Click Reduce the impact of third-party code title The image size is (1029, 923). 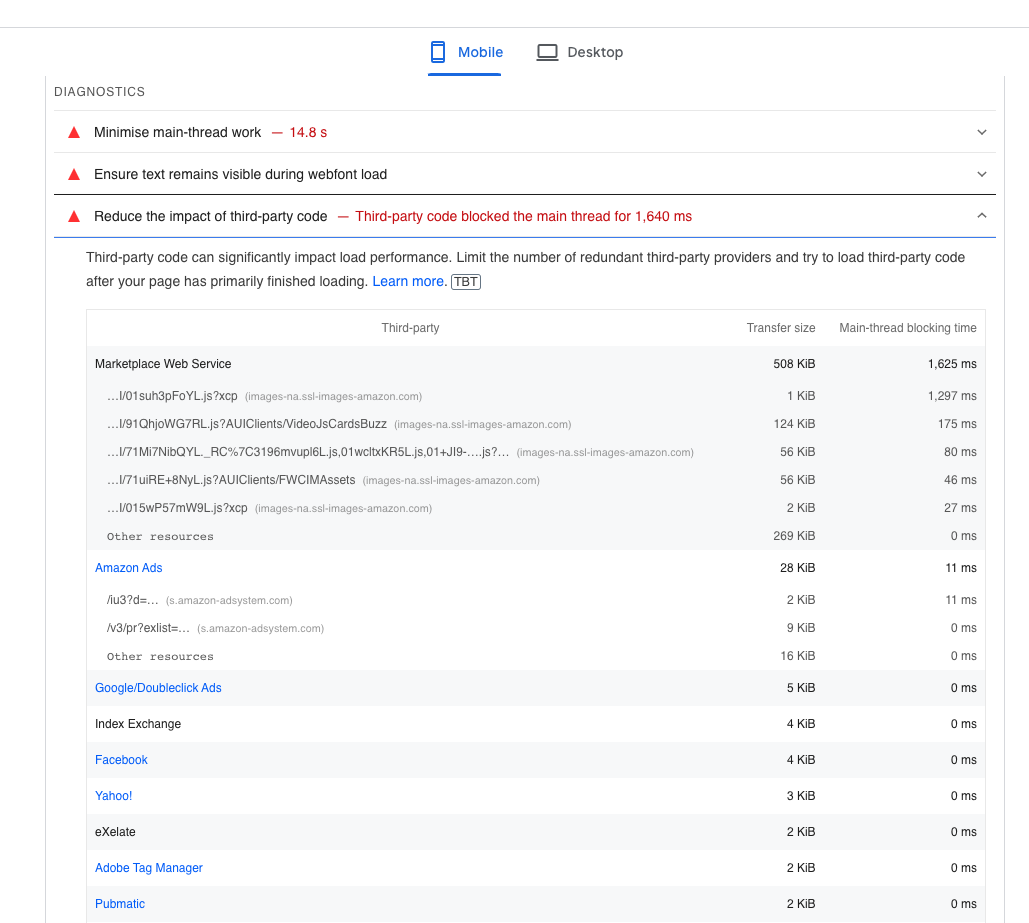(x=211, y=217)
